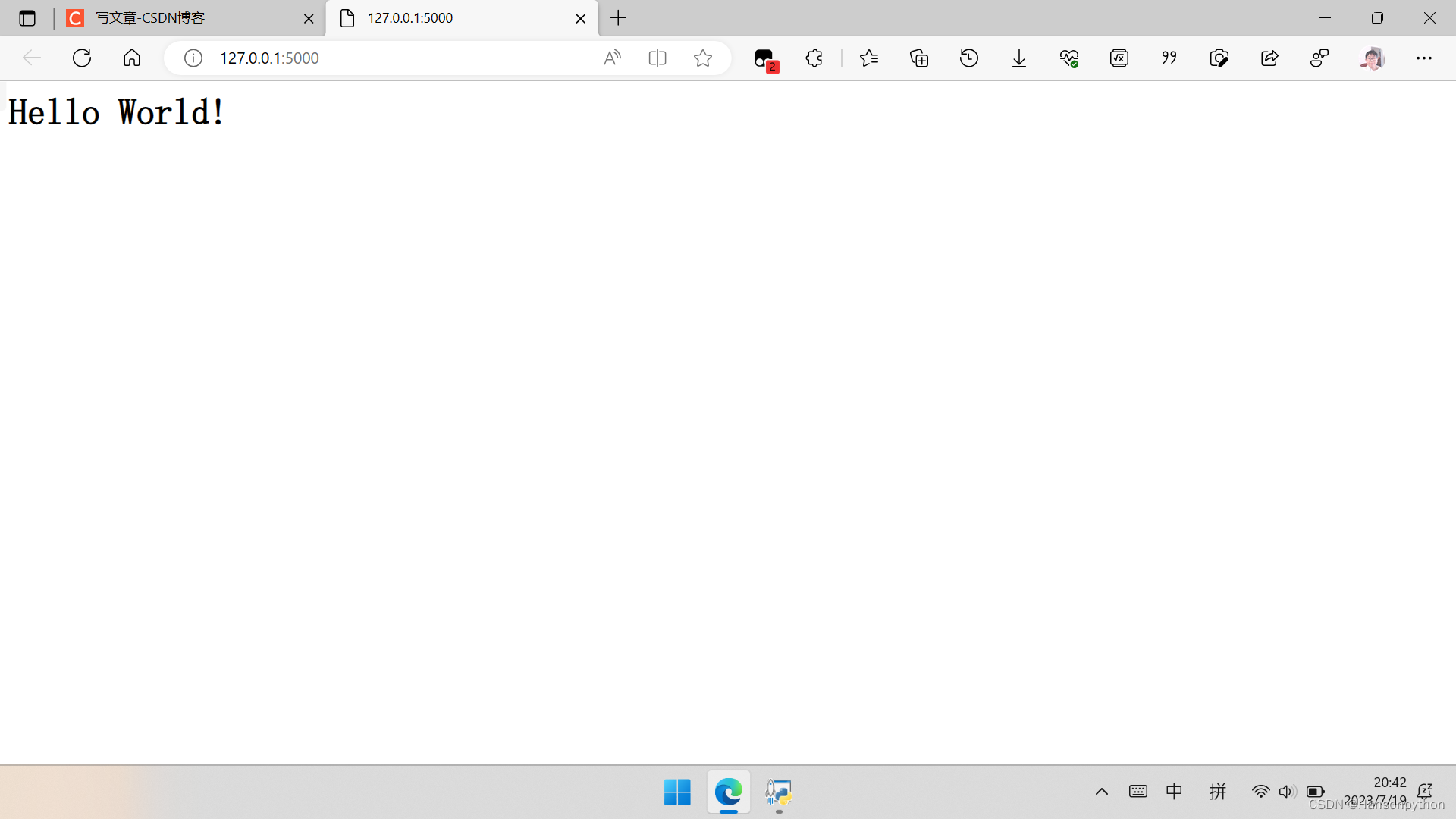Expand the tab actions menu
The width and height of the screenshot is (1456, 819).
(x=27, y=18)
